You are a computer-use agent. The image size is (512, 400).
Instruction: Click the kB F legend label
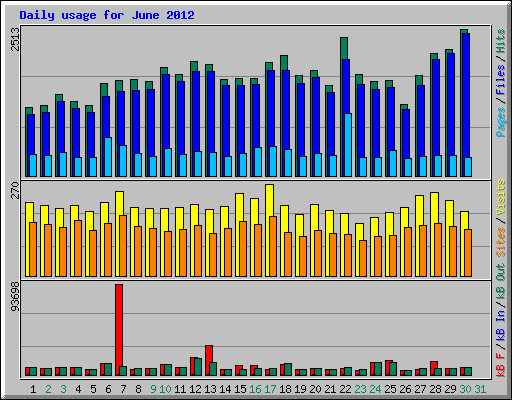pyautogui.click(x=500, y=365)
